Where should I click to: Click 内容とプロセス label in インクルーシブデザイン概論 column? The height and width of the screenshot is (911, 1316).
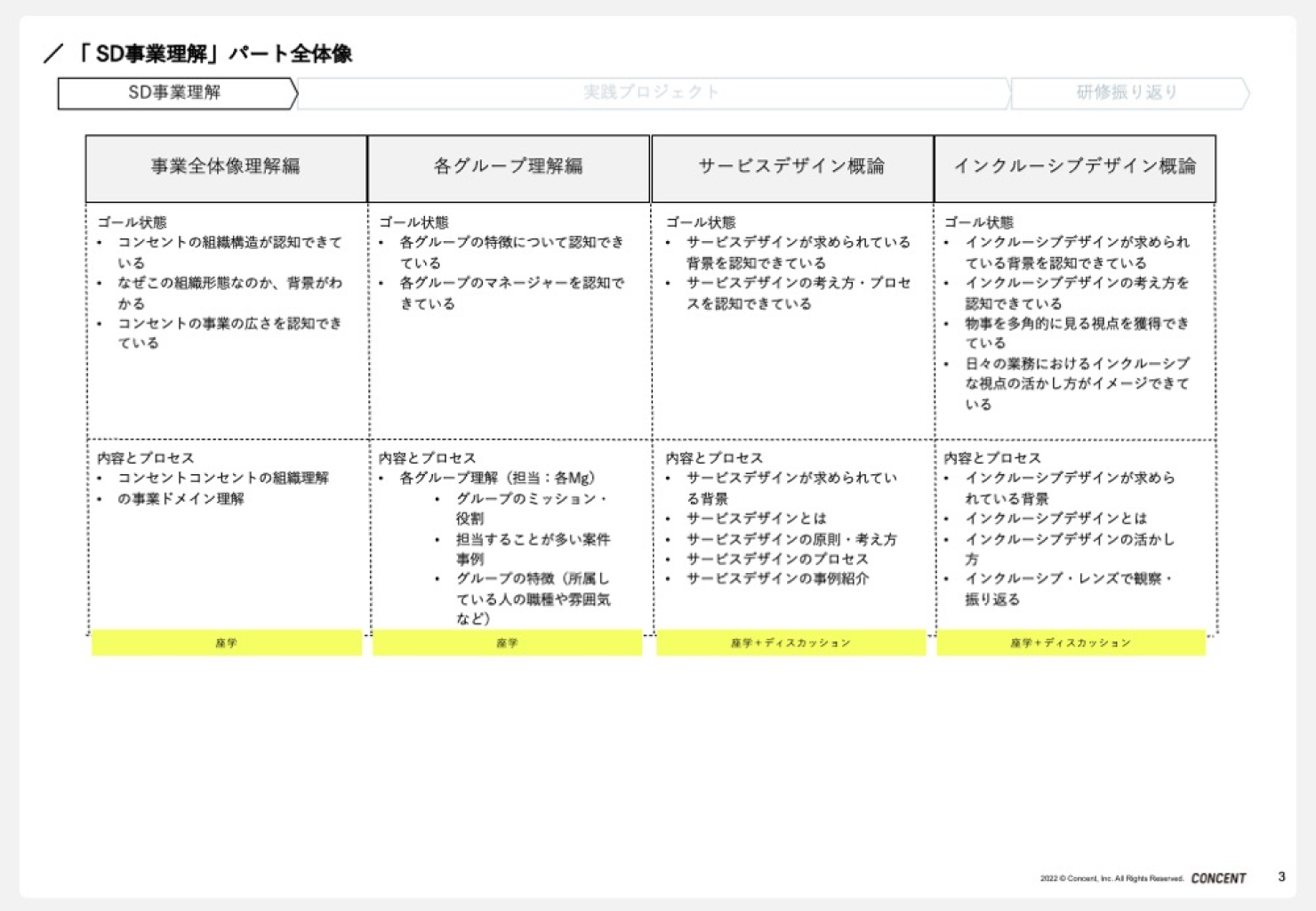[x=991, y=458]
